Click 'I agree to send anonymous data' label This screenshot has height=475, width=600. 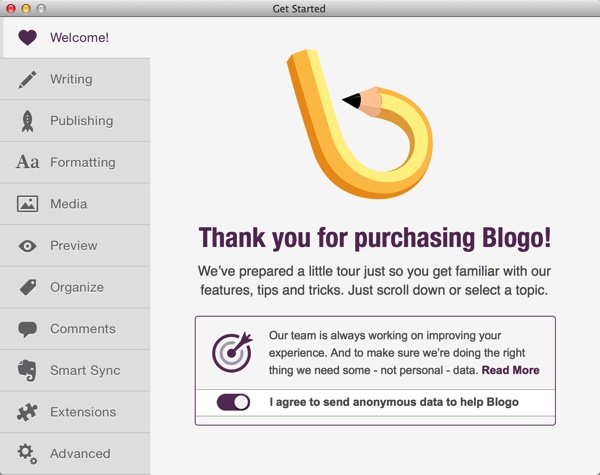[394, 402]
